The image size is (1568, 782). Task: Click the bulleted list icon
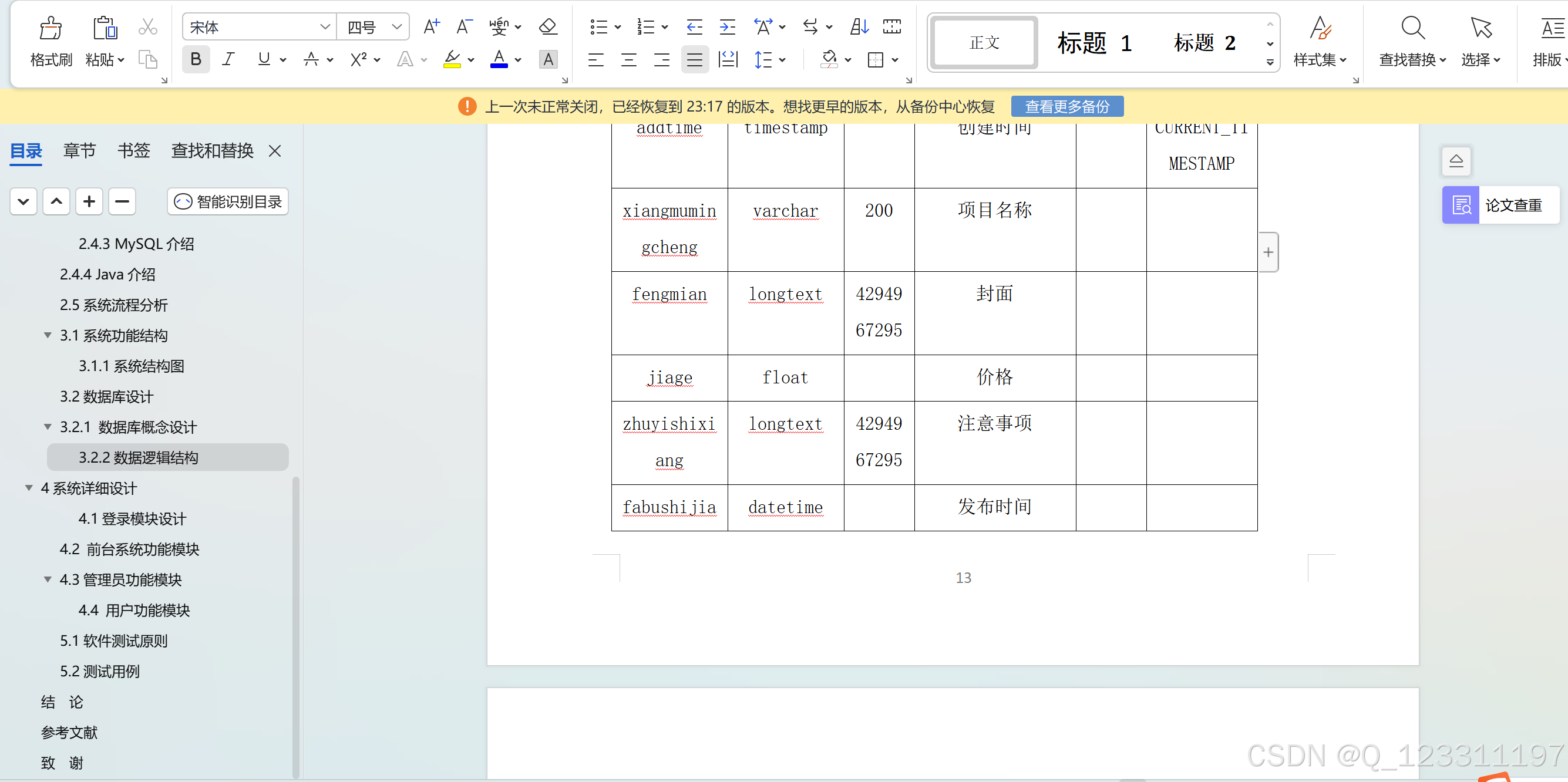click(598, 26)
